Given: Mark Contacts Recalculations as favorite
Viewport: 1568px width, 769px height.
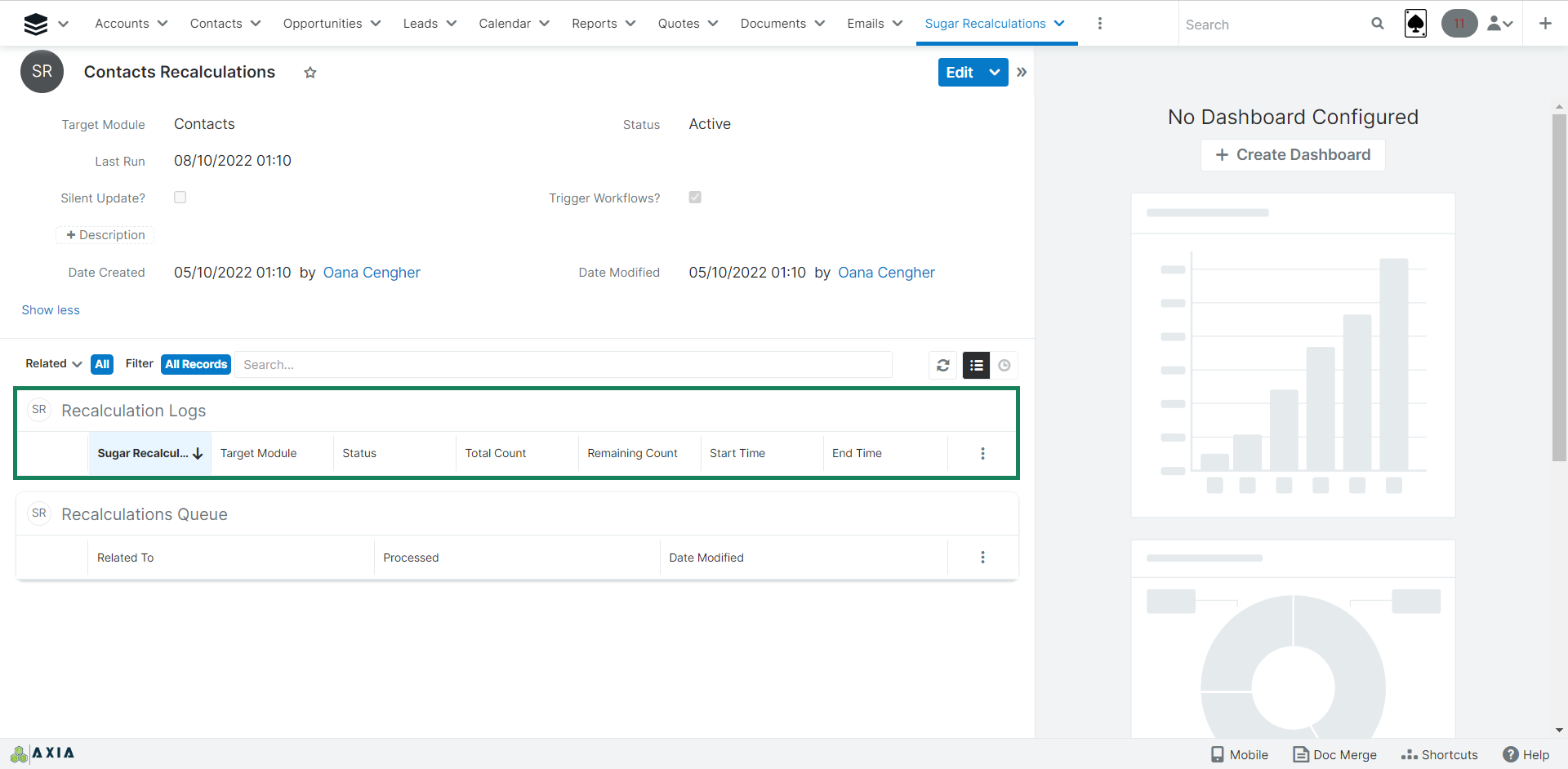Looking at the screenshot, I should point(310,73).
